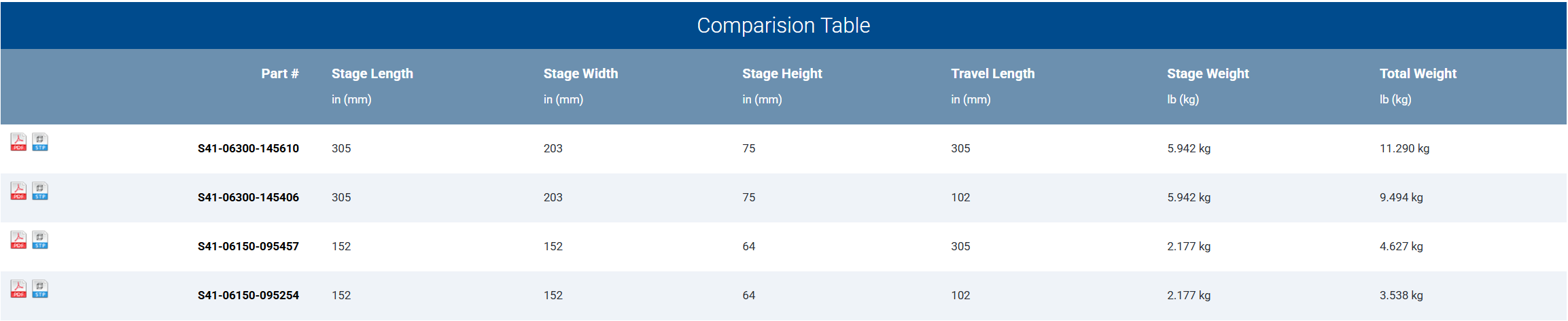Select part number S41-06150-095457

point(248,246)
